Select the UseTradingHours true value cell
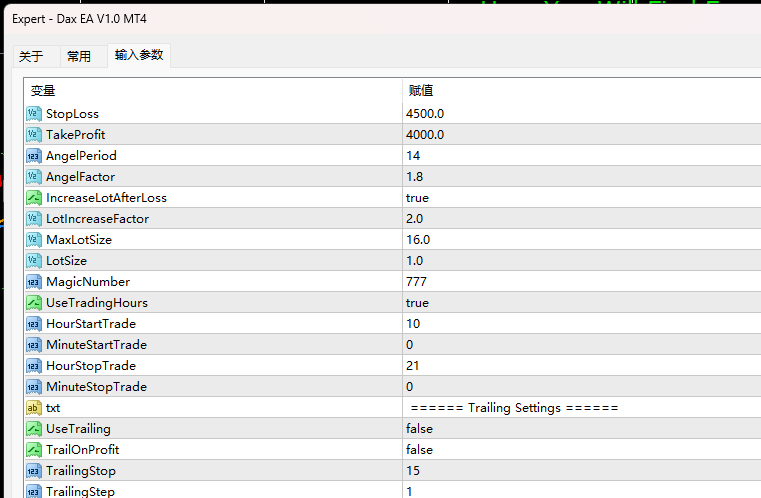This screenshot has height=498, width=761. pos(582,303)
